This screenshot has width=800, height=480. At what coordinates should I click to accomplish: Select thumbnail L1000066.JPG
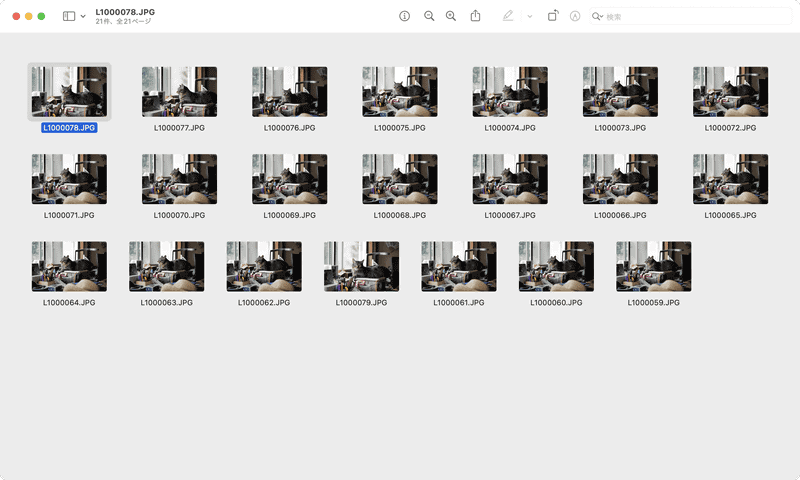(x=620, y=179)
